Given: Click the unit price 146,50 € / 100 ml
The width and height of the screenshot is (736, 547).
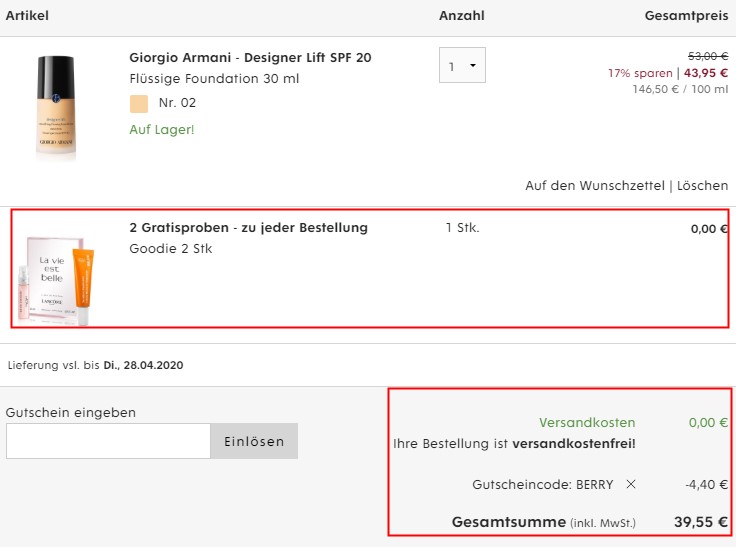Looking at the screenshot, I should [680, 89].
